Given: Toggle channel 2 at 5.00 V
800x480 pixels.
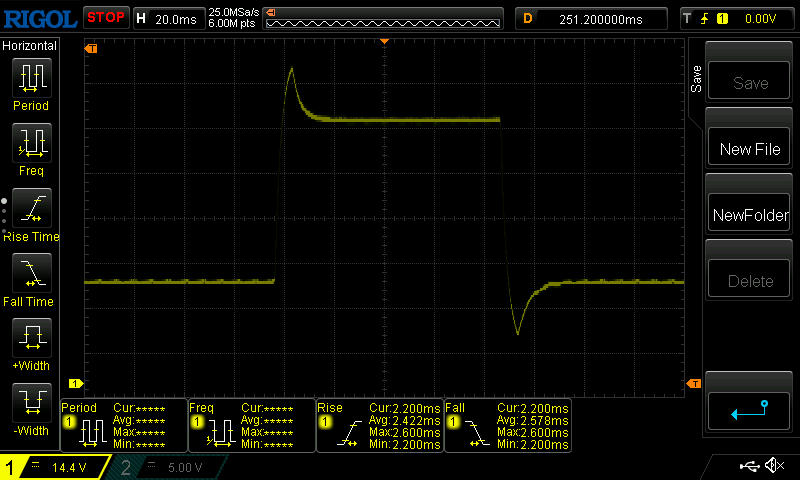Looking at the screenshot, I should coord(165,467).
